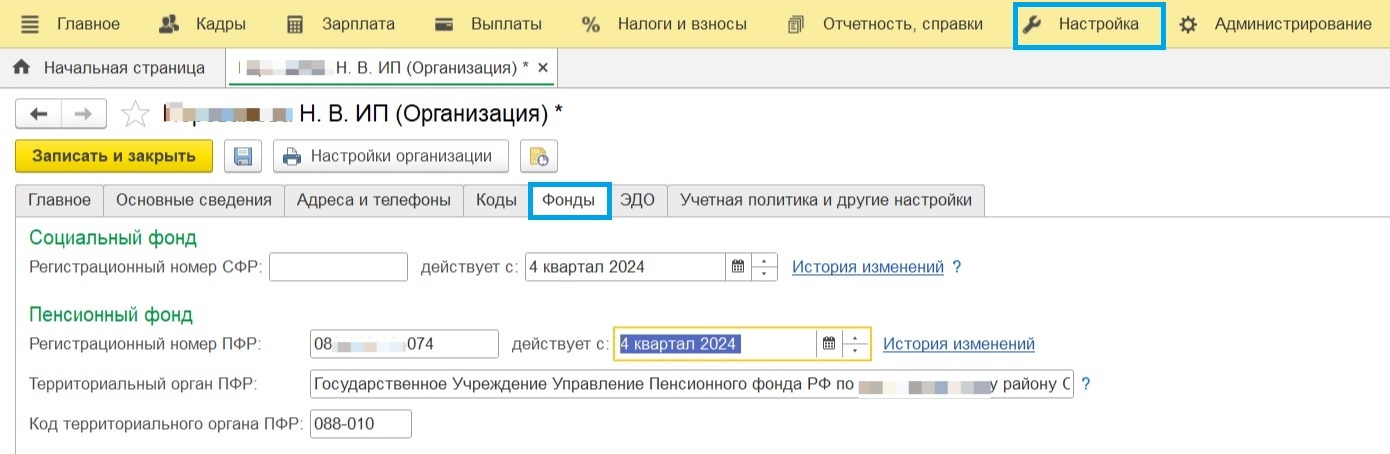Click Код территориального органа ПФР field
The image size is (1390, 454).
361,423
